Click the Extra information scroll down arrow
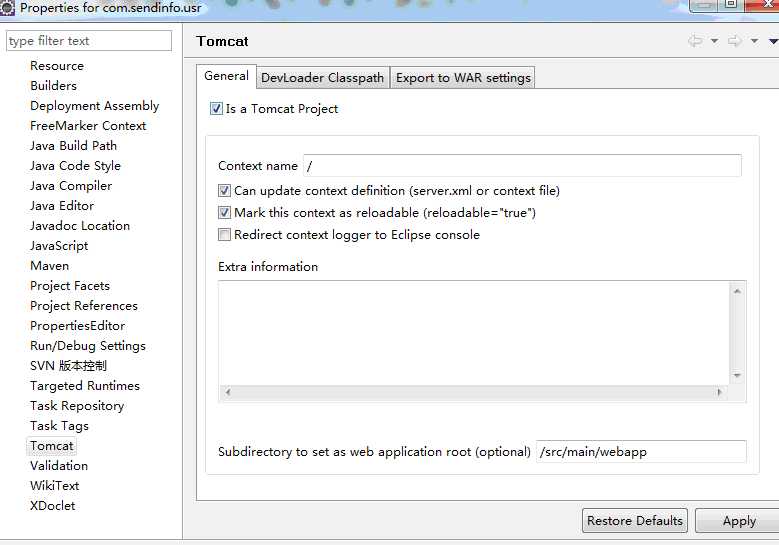Screen dimensions: 779x545 coord(737,376)
